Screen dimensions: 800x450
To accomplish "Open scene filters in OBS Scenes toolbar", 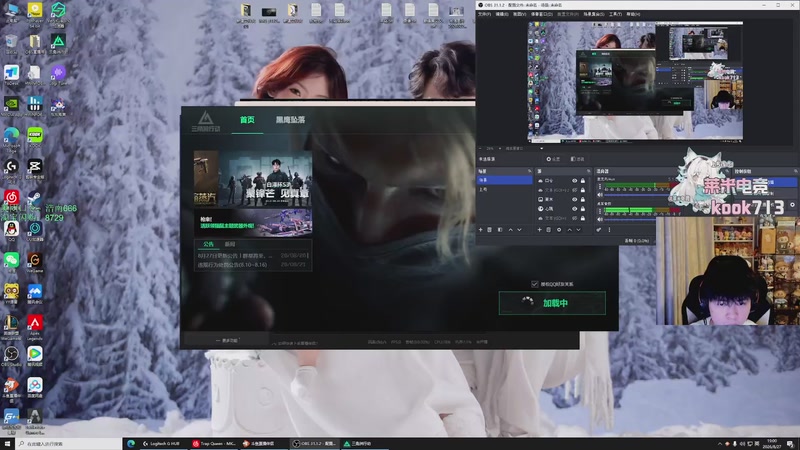I will point(500,230).
